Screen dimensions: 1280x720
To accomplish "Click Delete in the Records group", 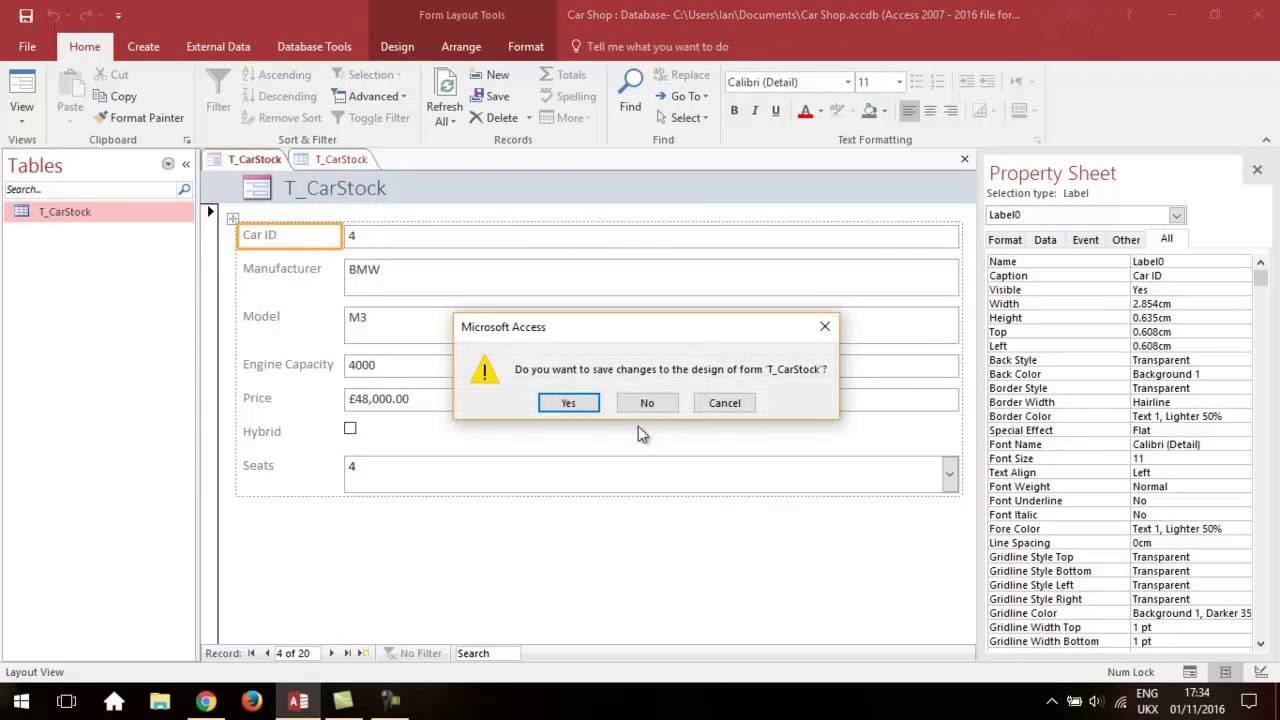I will pyautogui.click(x=494, y=117).
